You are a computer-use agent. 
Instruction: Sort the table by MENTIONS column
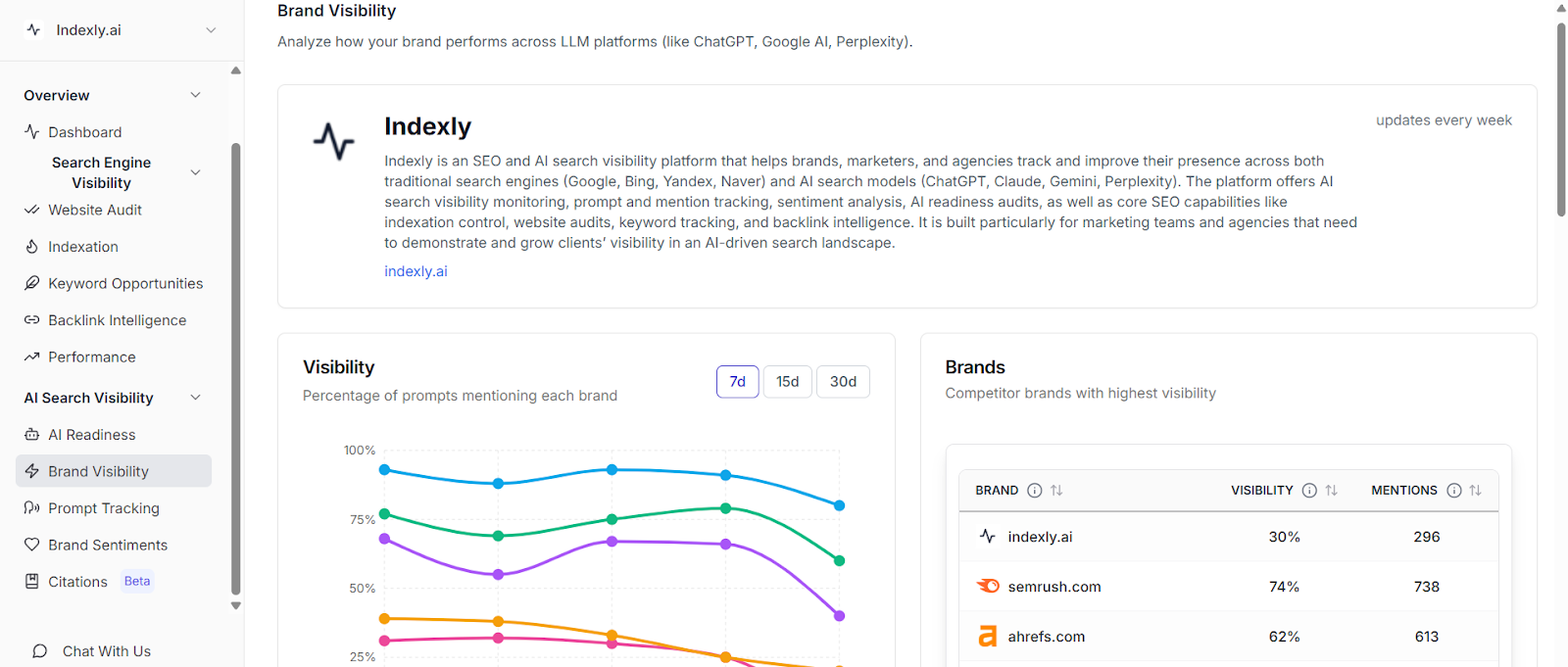(1475, 491)
